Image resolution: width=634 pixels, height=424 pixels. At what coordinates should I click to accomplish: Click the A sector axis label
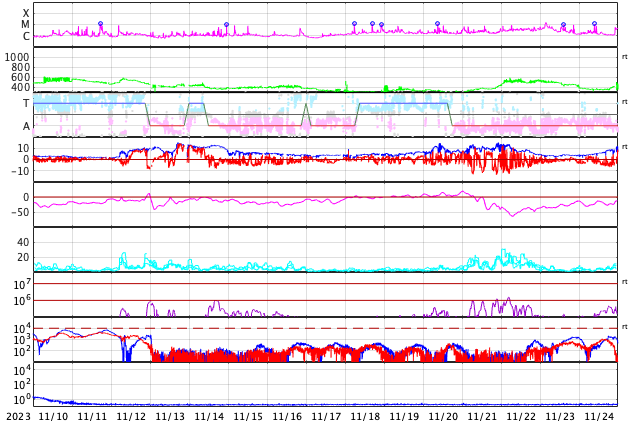[x=26, y=126]
